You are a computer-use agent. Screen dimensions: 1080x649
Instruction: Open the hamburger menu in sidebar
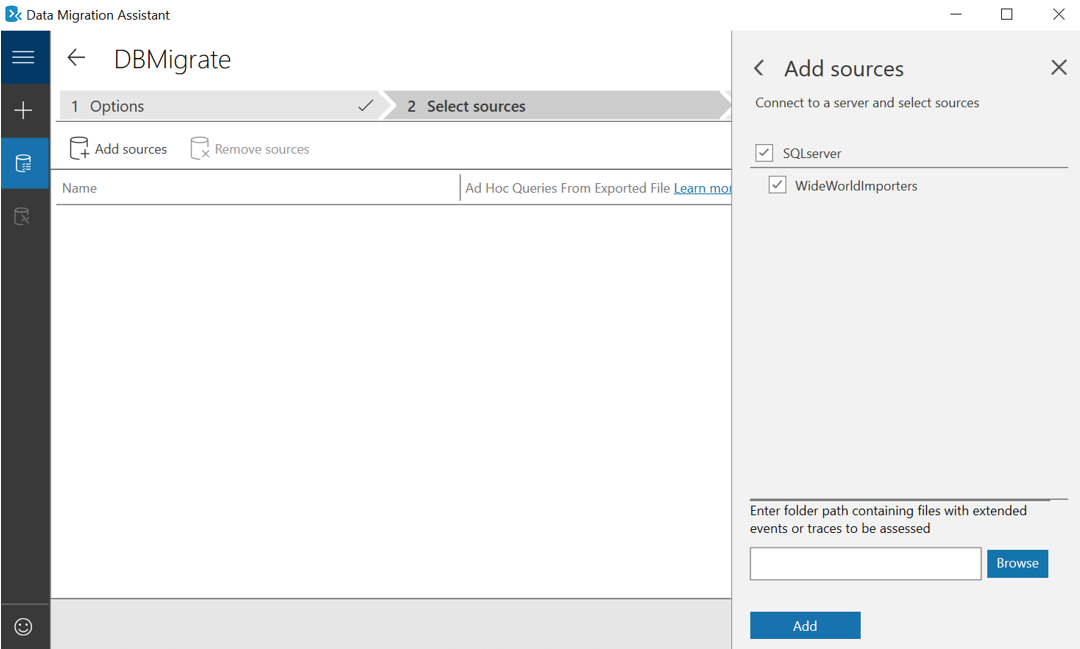(23, 57)
